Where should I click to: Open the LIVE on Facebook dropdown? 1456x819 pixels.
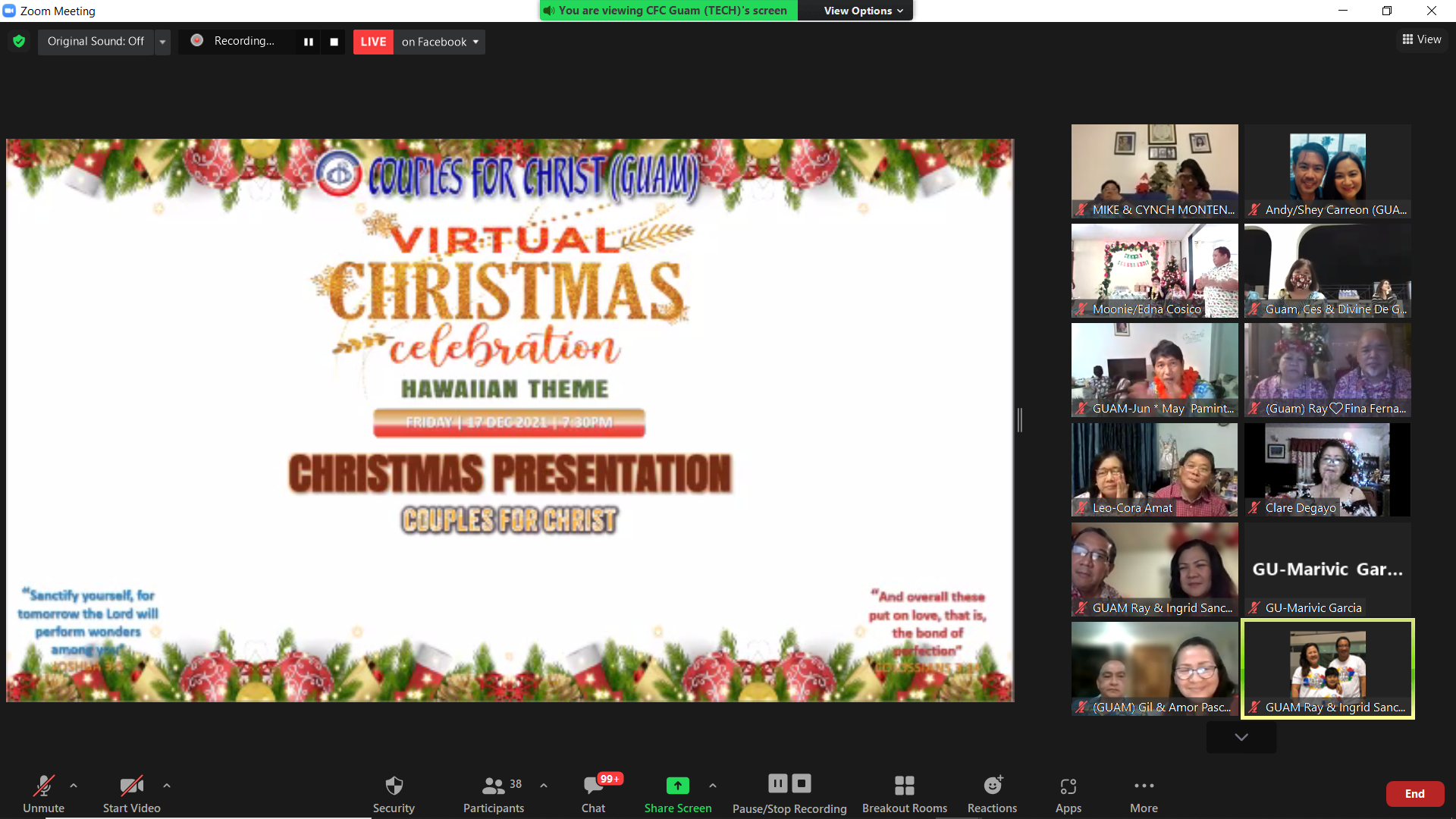tap(440, 42)
